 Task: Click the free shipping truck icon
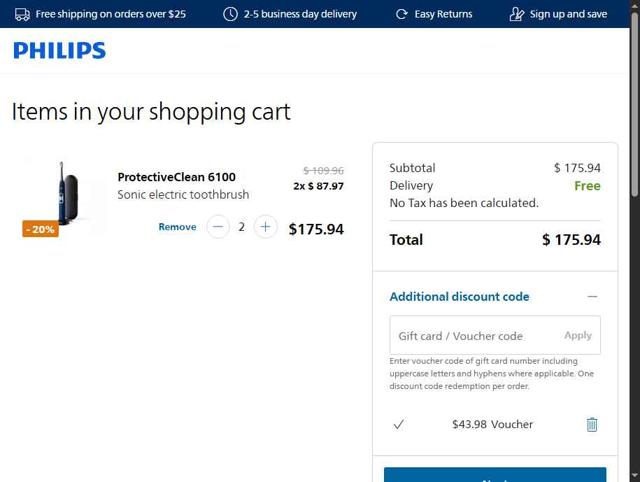[x=22, y=14]
